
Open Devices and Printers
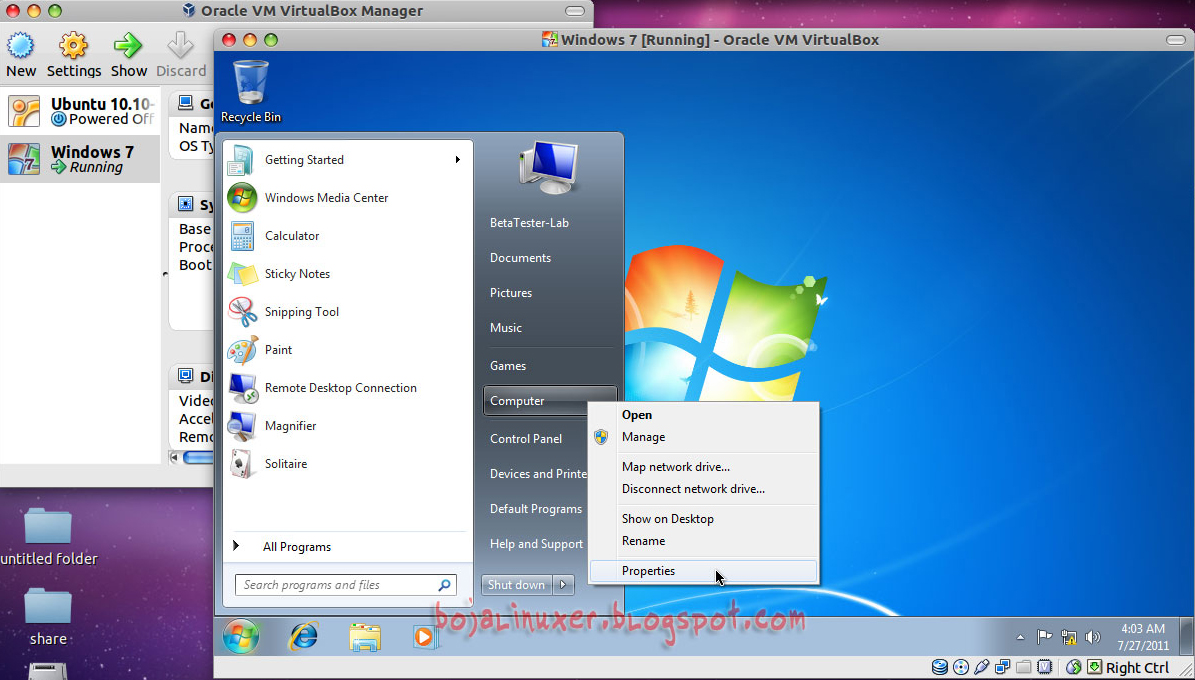[x=538, y=474]
